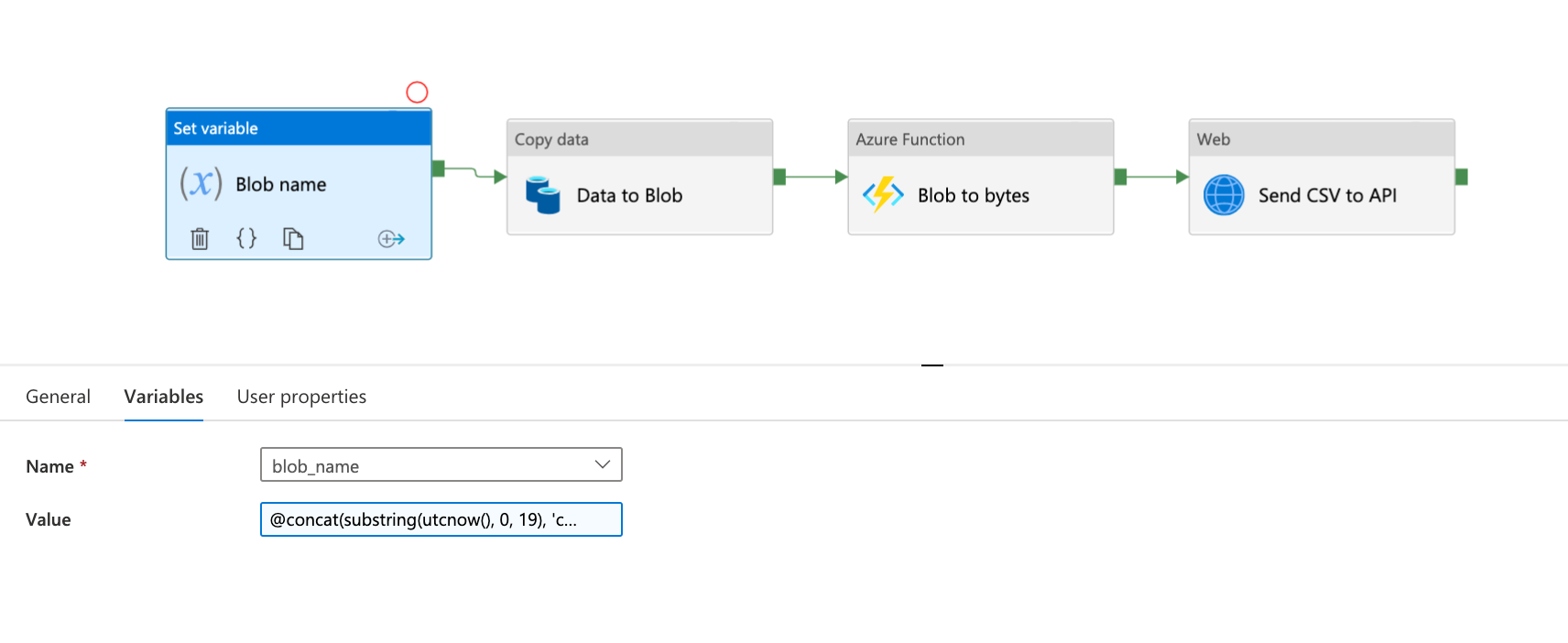Select the Send CSV to API activity
Screen dimensions: 1568x643
coord(1326,195)
